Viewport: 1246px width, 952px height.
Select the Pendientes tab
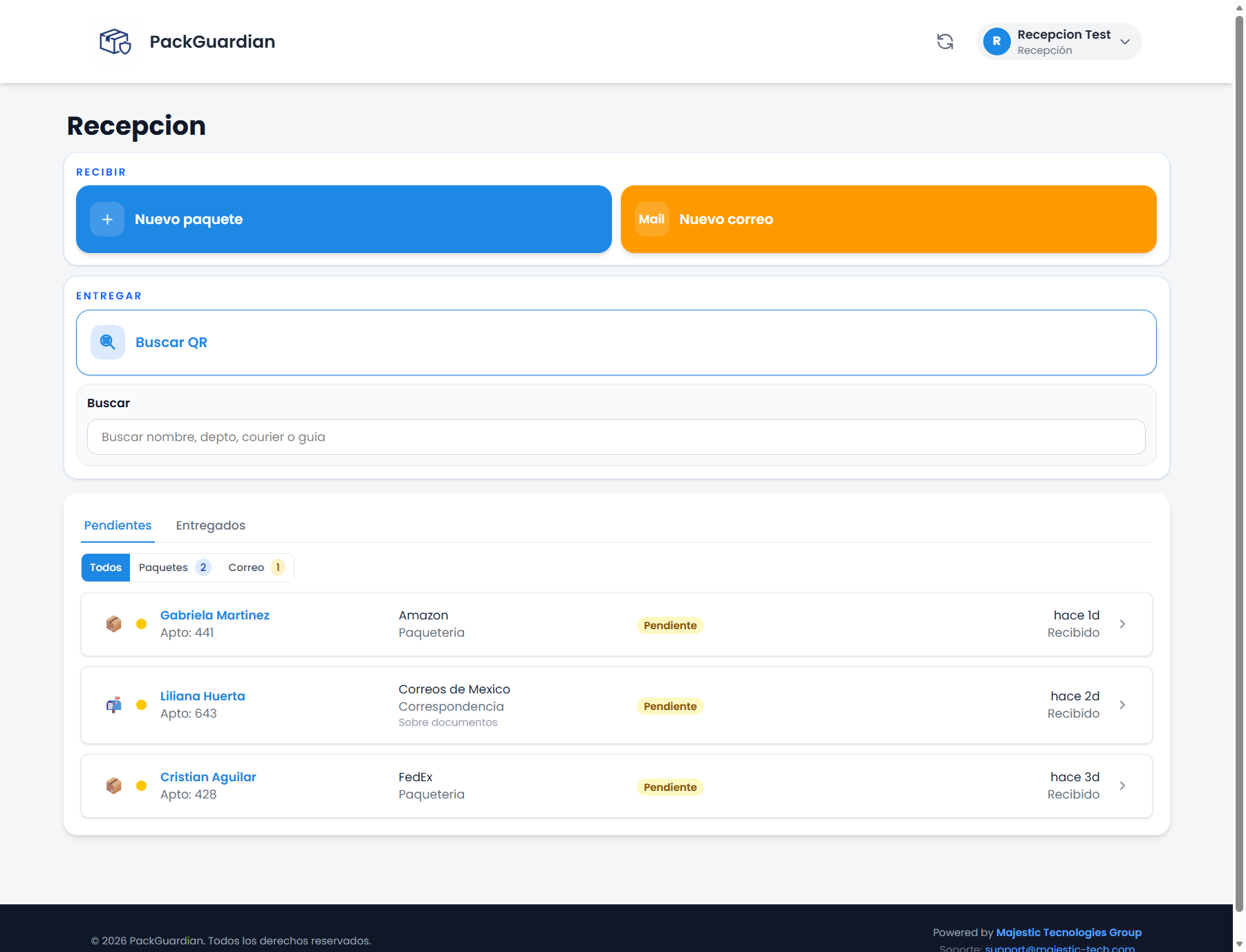pos(118,525)
